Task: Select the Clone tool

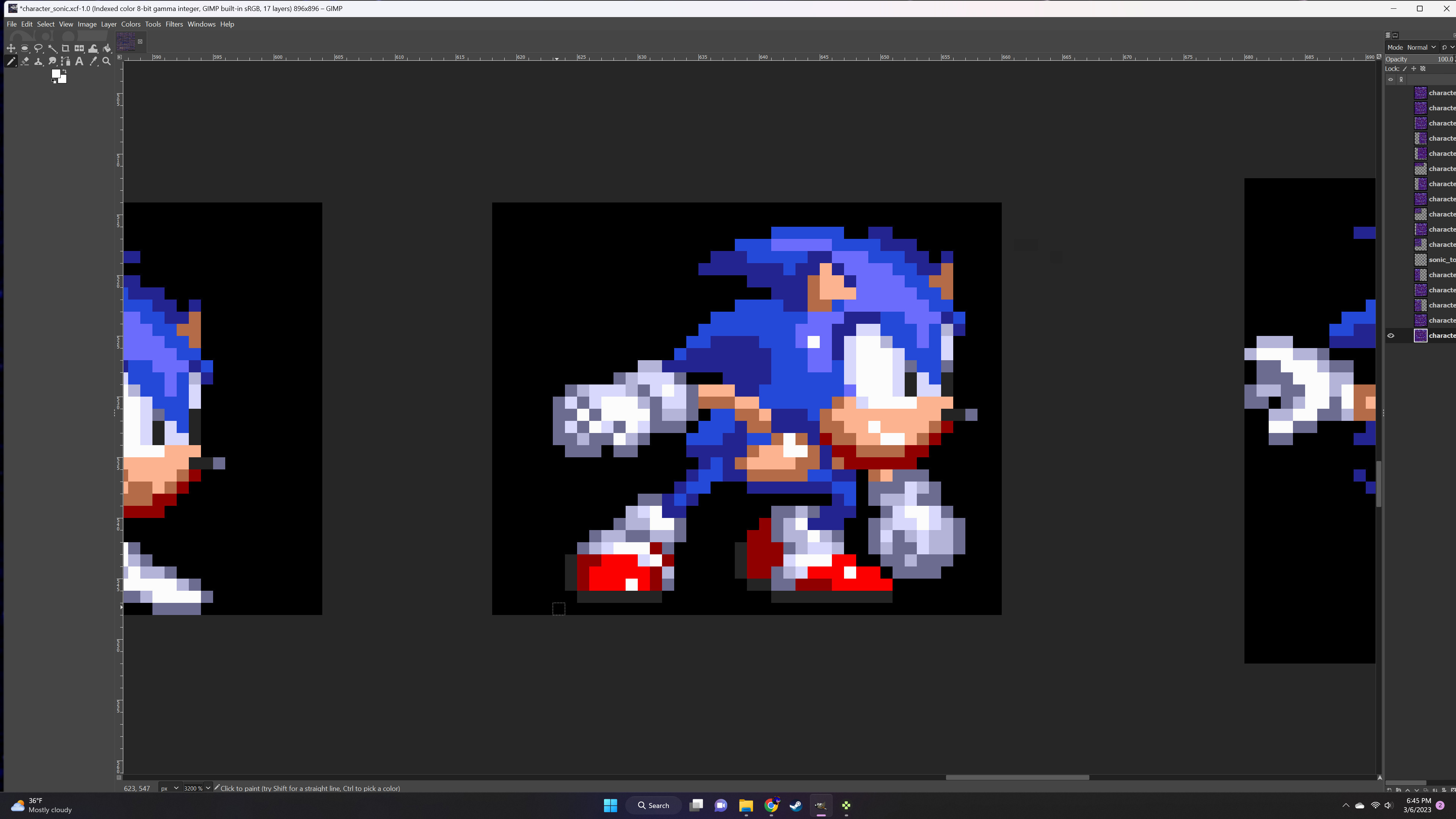Action: [x=38, y=62]
